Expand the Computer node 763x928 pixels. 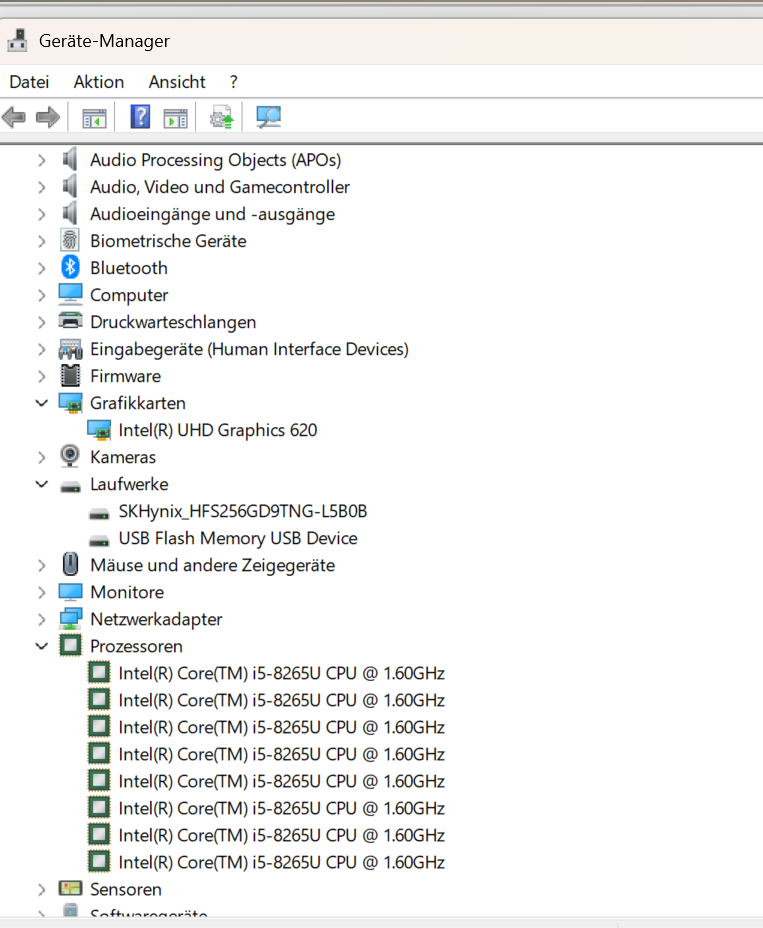point(41,295)
